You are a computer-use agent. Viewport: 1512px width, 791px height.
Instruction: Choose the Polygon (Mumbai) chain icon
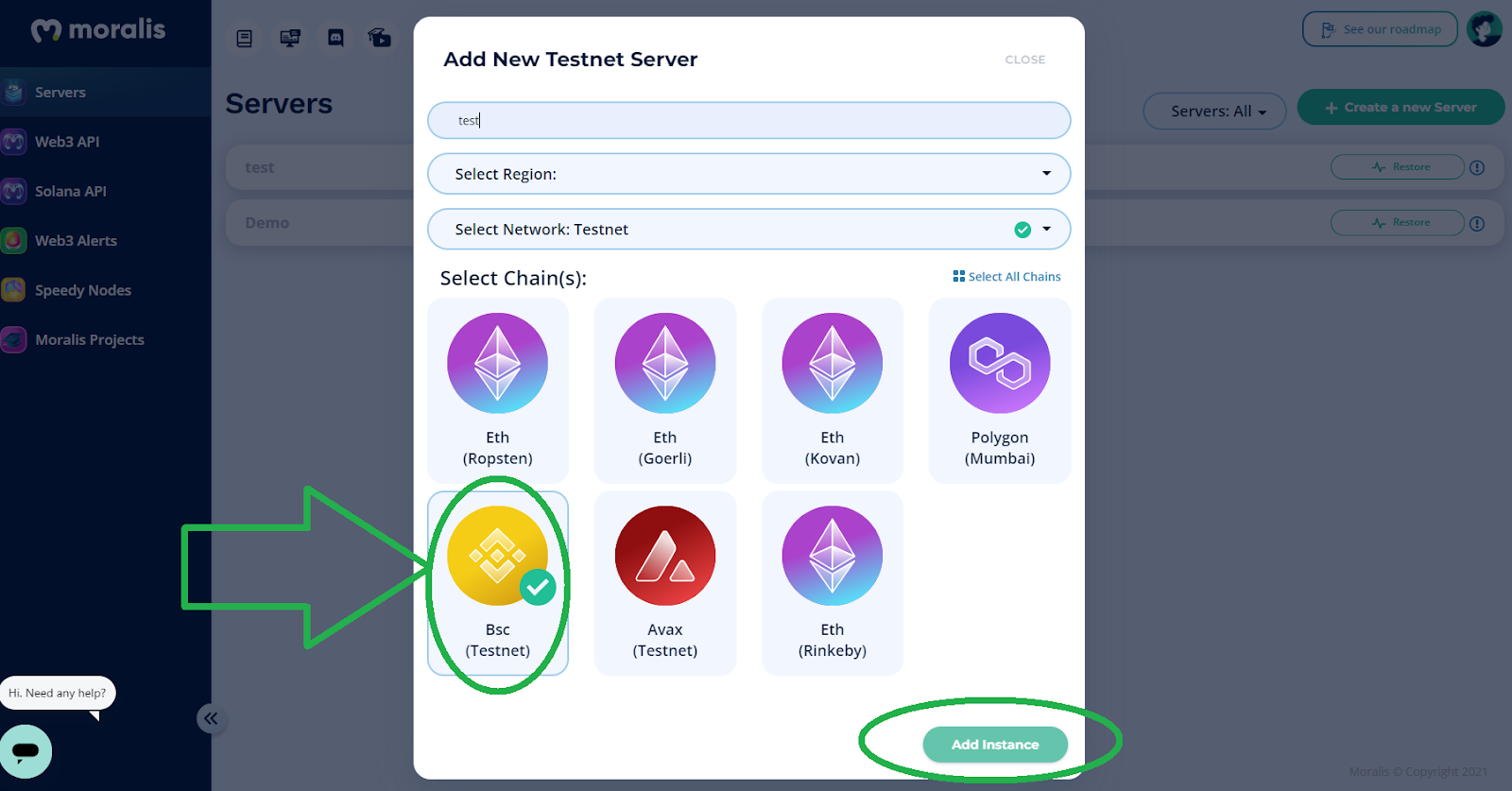pyautogui.click(x=1000, y=364)
